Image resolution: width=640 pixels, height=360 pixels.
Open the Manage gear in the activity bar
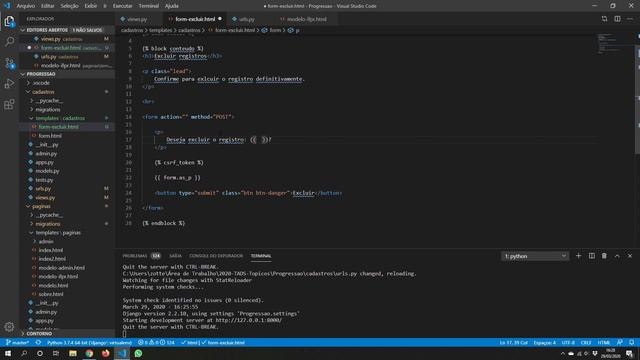(9, 327)
